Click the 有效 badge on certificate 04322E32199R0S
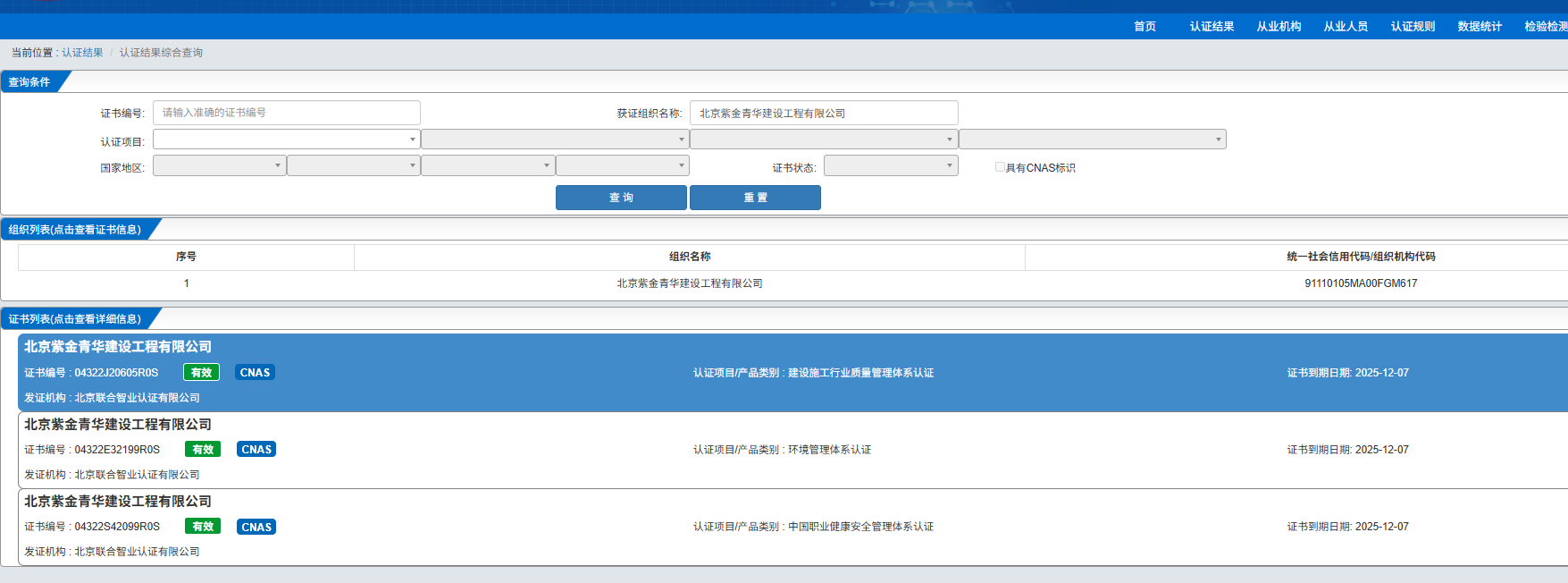 click(203, 450)
